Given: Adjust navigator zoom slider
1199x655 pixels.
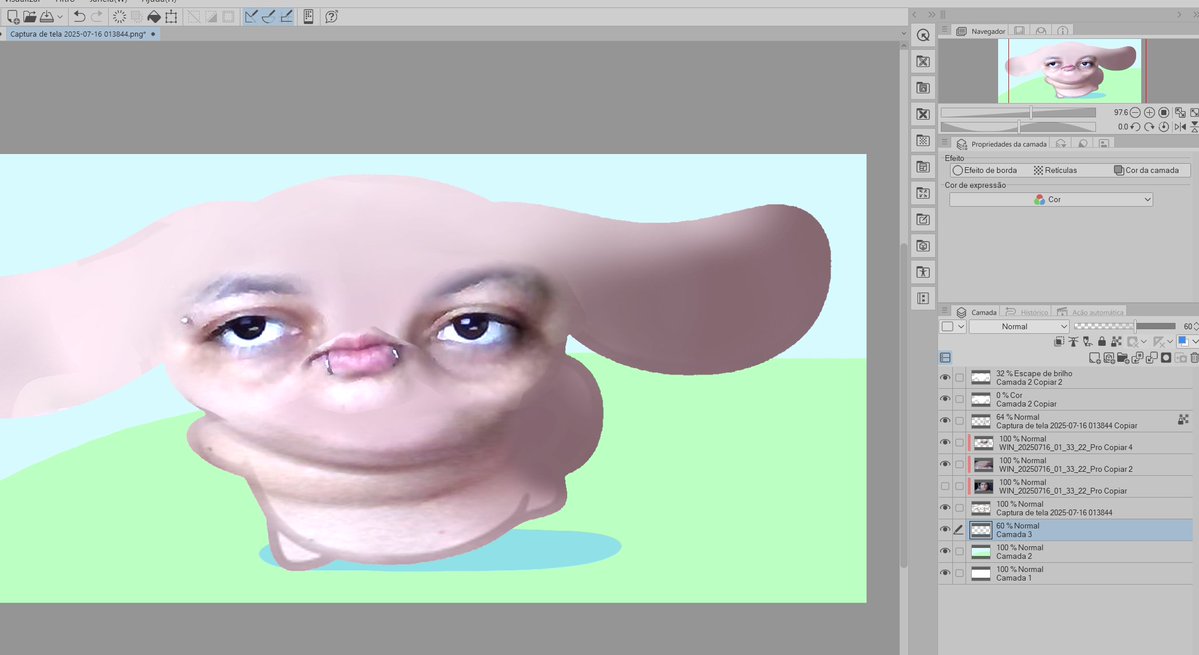Looking at the screenshot, I should click(1019, 112).
